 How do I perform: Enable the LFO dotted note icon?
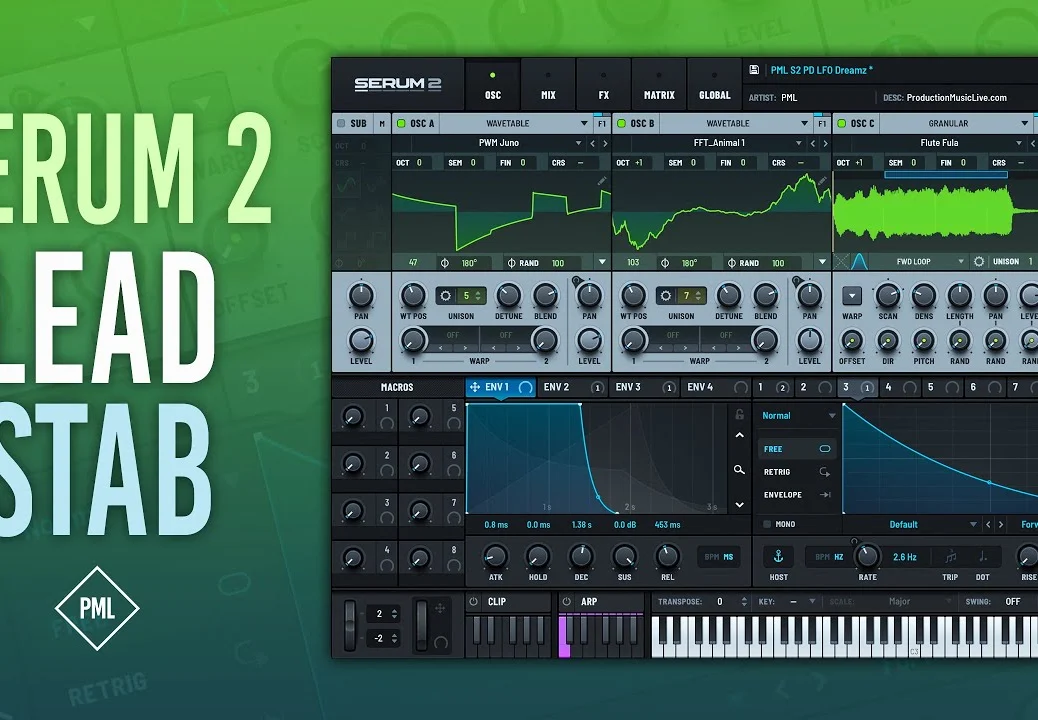(983, 557)
